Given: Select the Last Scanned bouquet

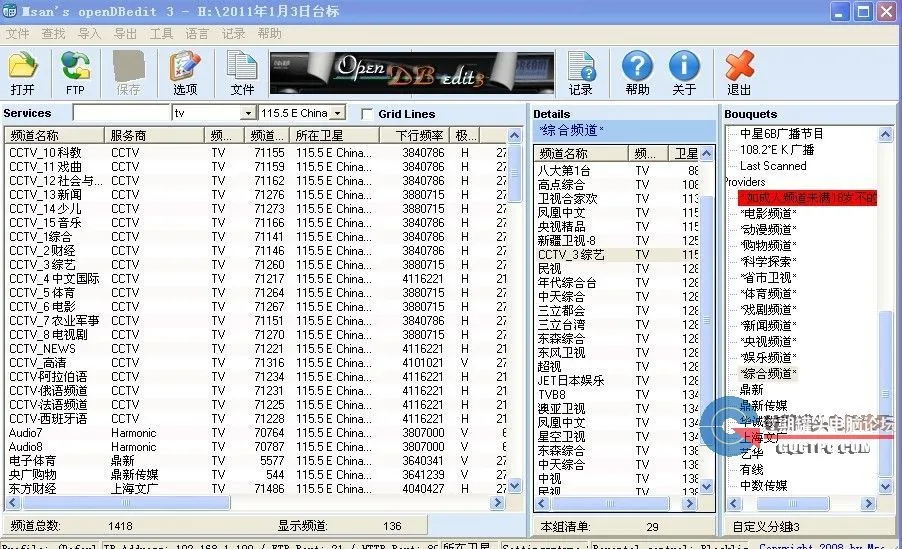Looking at the screenshot, I should 773,166.
